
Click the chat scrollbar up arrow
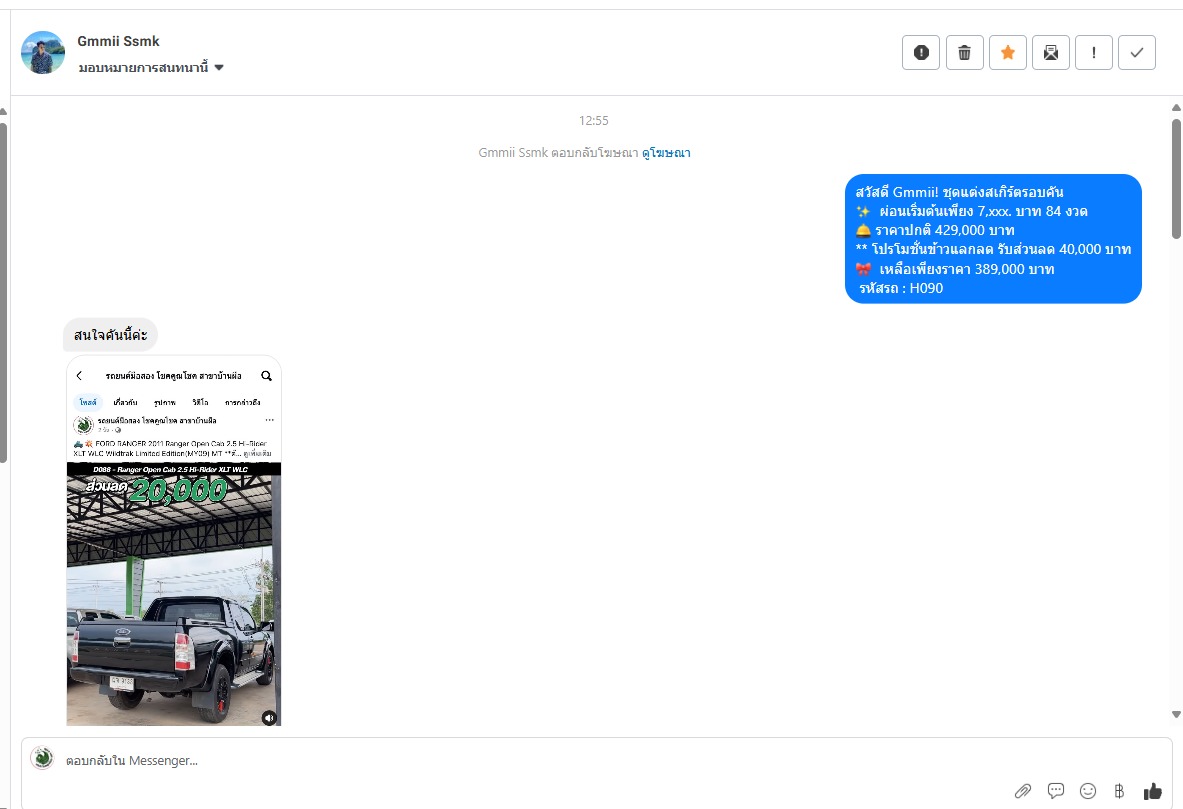tap(1176, 108)
